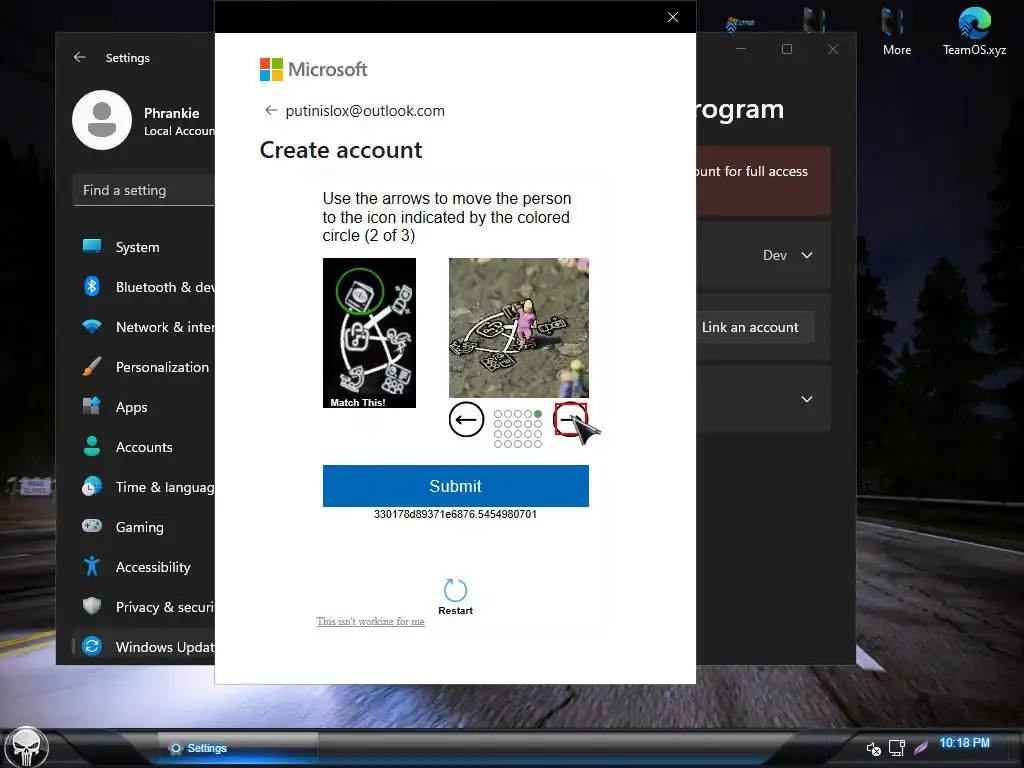Screen dimensions: 1024x768
Task: Close the Create account dialog
Action: [x=673, y=17]
